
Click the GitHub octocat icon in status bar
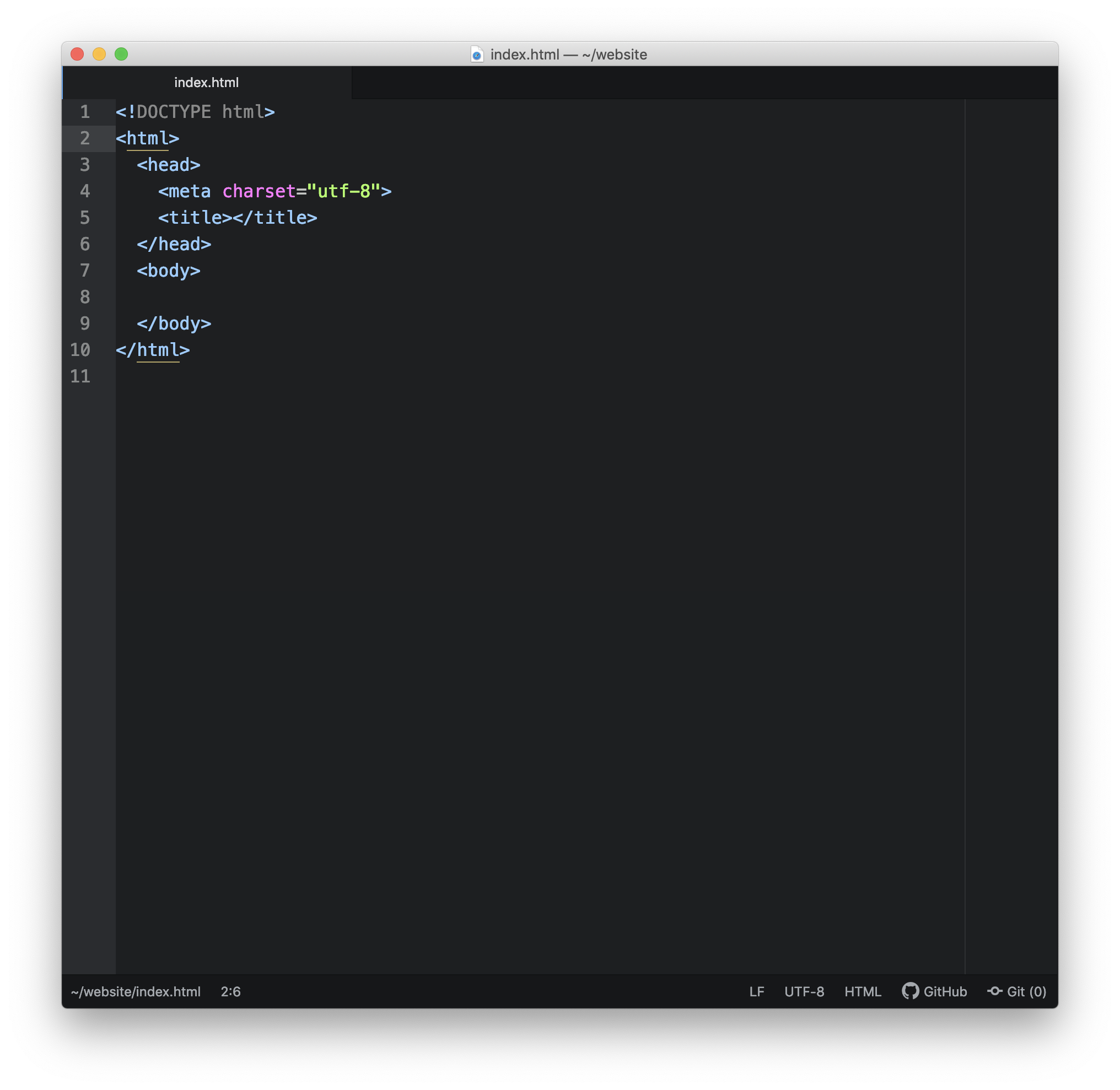[x=910, y=991]
